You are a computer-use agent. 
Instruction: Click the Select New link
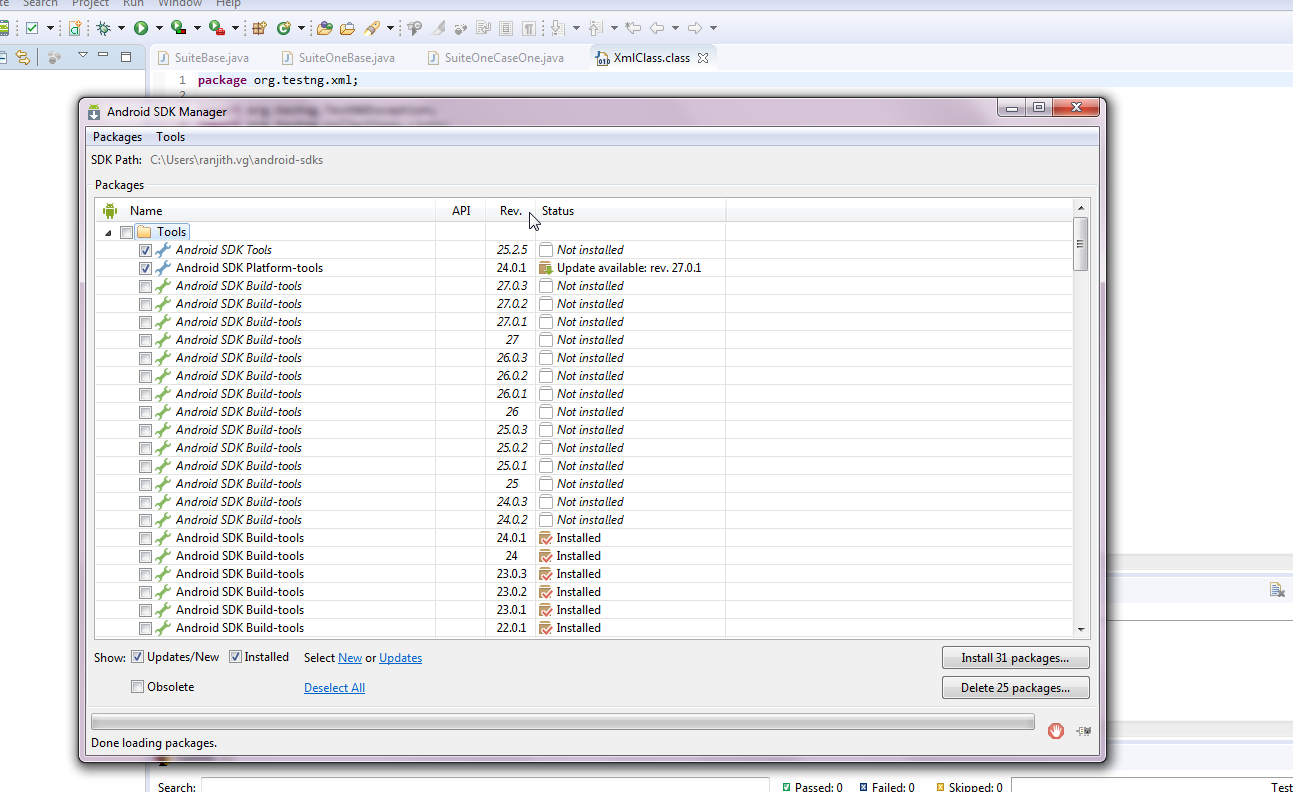coord(350,658)
